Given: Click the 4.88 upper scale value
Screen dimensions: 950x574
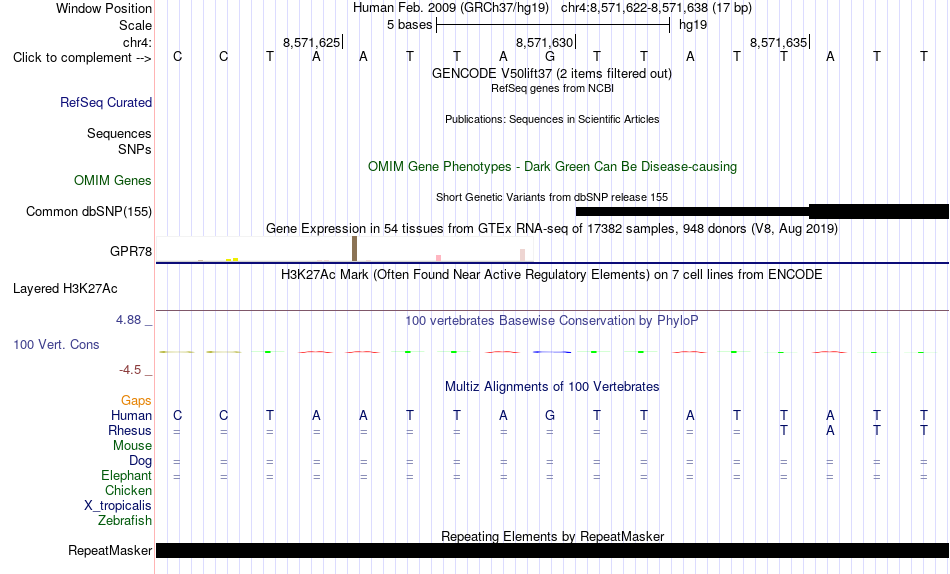Looking at the screenshot, I should pos(128,320).
